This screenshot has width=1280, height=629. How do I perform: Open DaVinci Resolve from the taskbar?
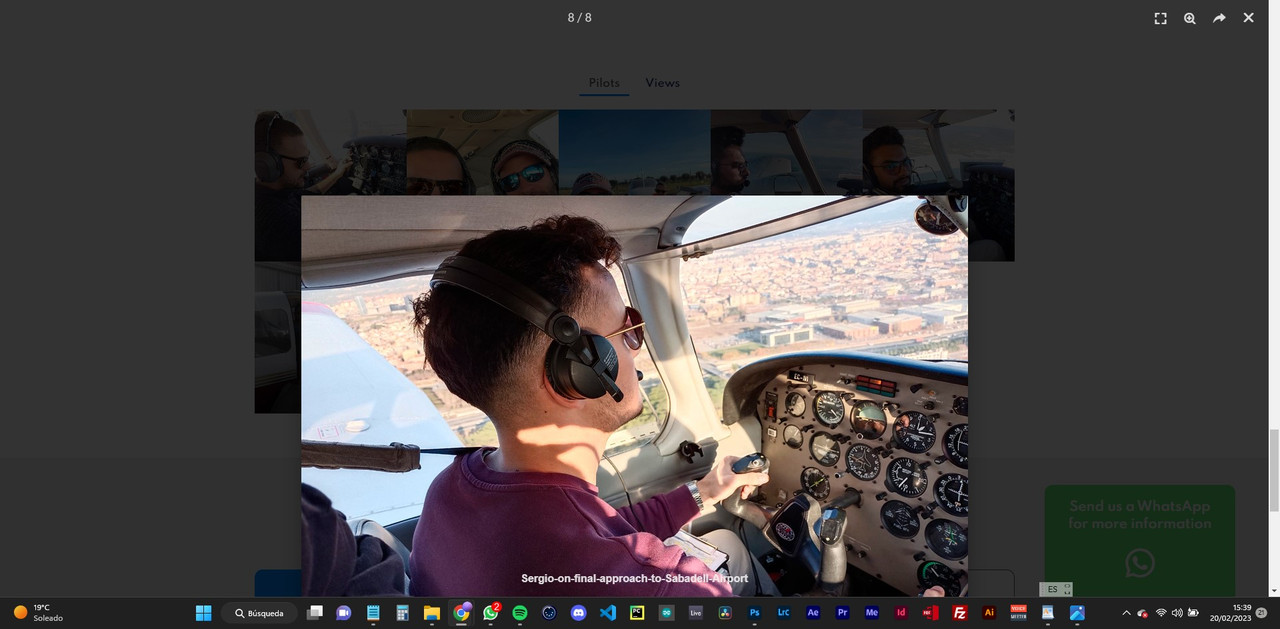(725, 613)
